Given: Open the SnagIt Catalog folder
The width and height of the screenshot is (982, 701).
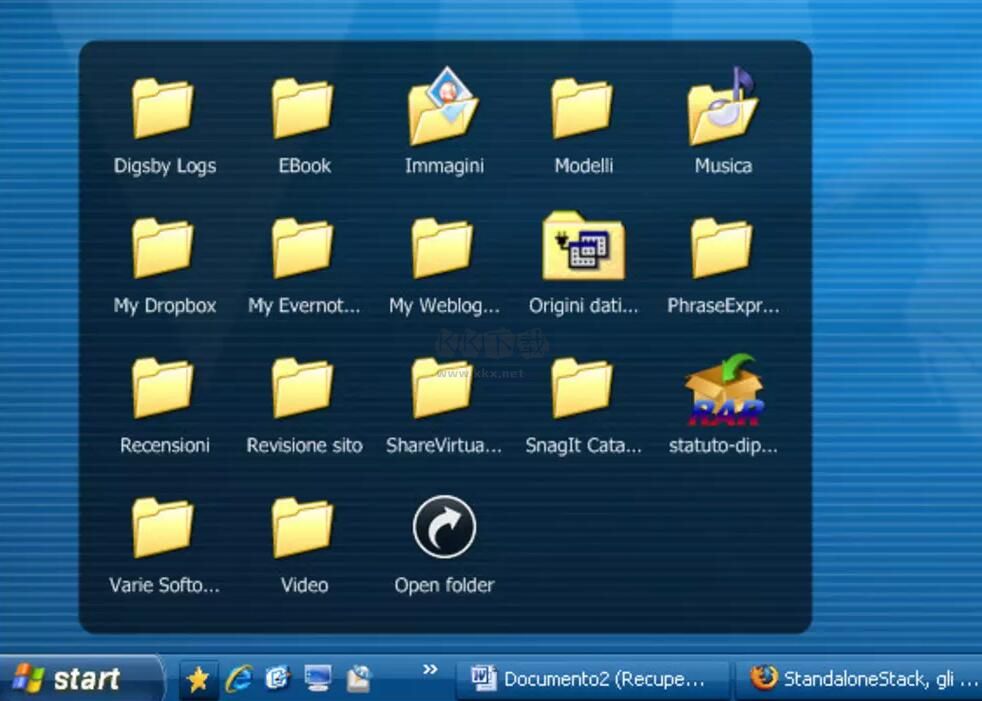Looking at the screenshot, I should point(583,388).
